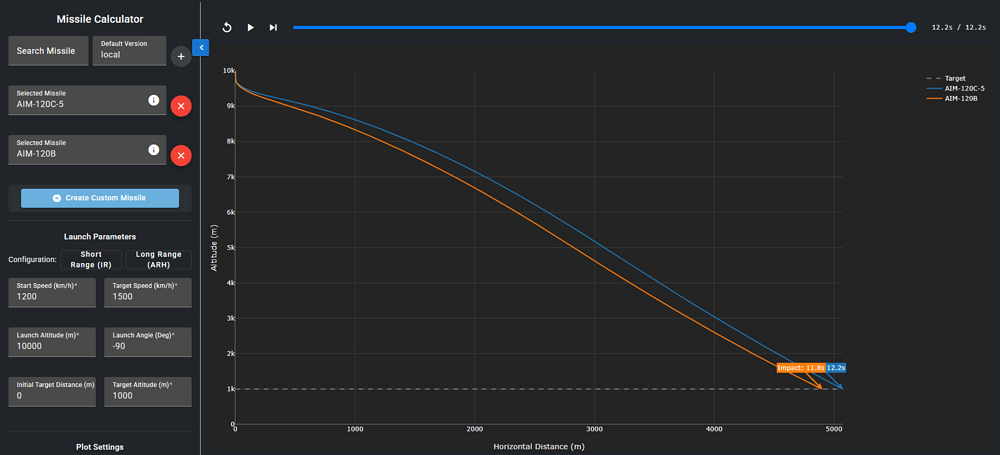Click the Search Missile button
The image size is (1000, 455).
[46, 51]
